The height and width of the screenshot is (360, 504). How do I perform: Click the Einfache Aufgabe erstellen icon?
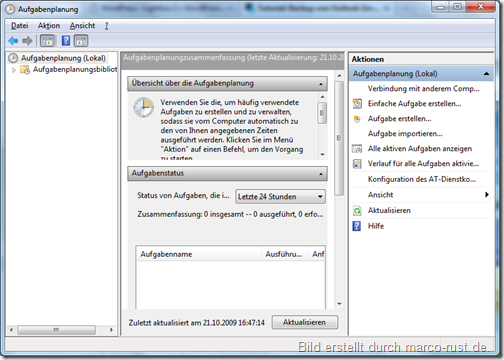[357, 104]
